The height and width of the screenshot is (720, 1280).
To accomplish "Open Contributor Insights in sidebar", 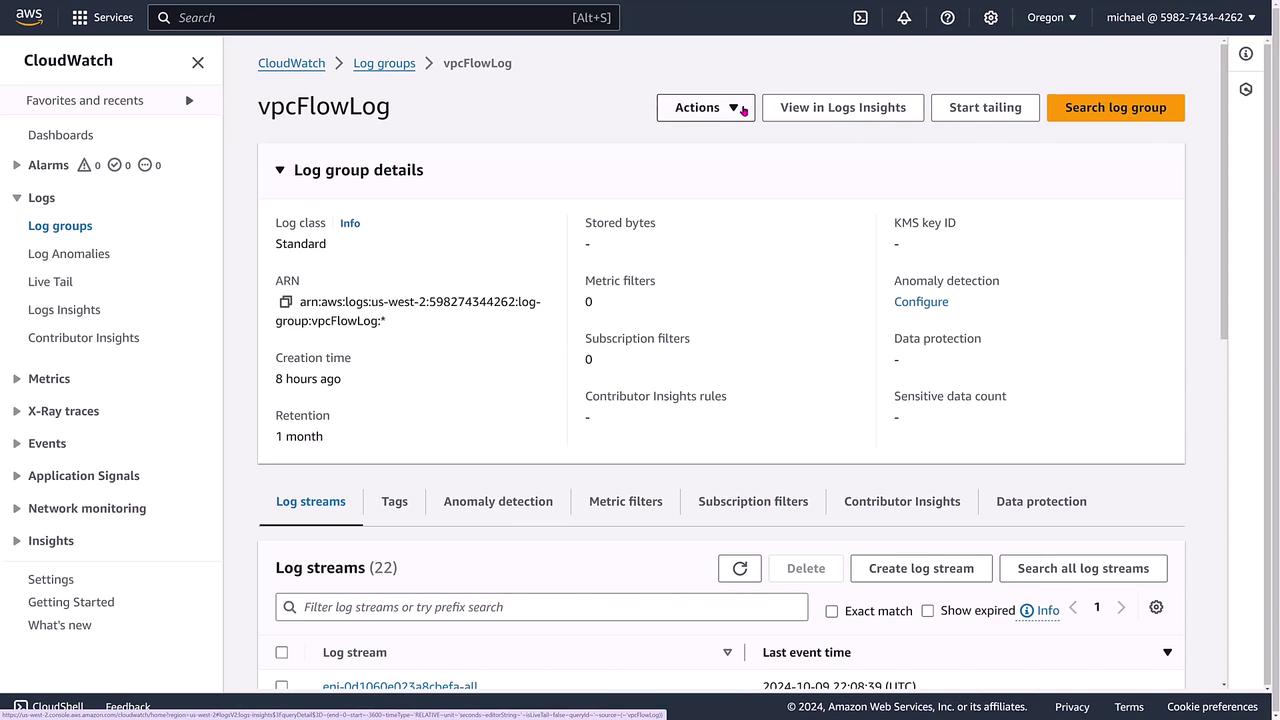I will tap(84, 338).
